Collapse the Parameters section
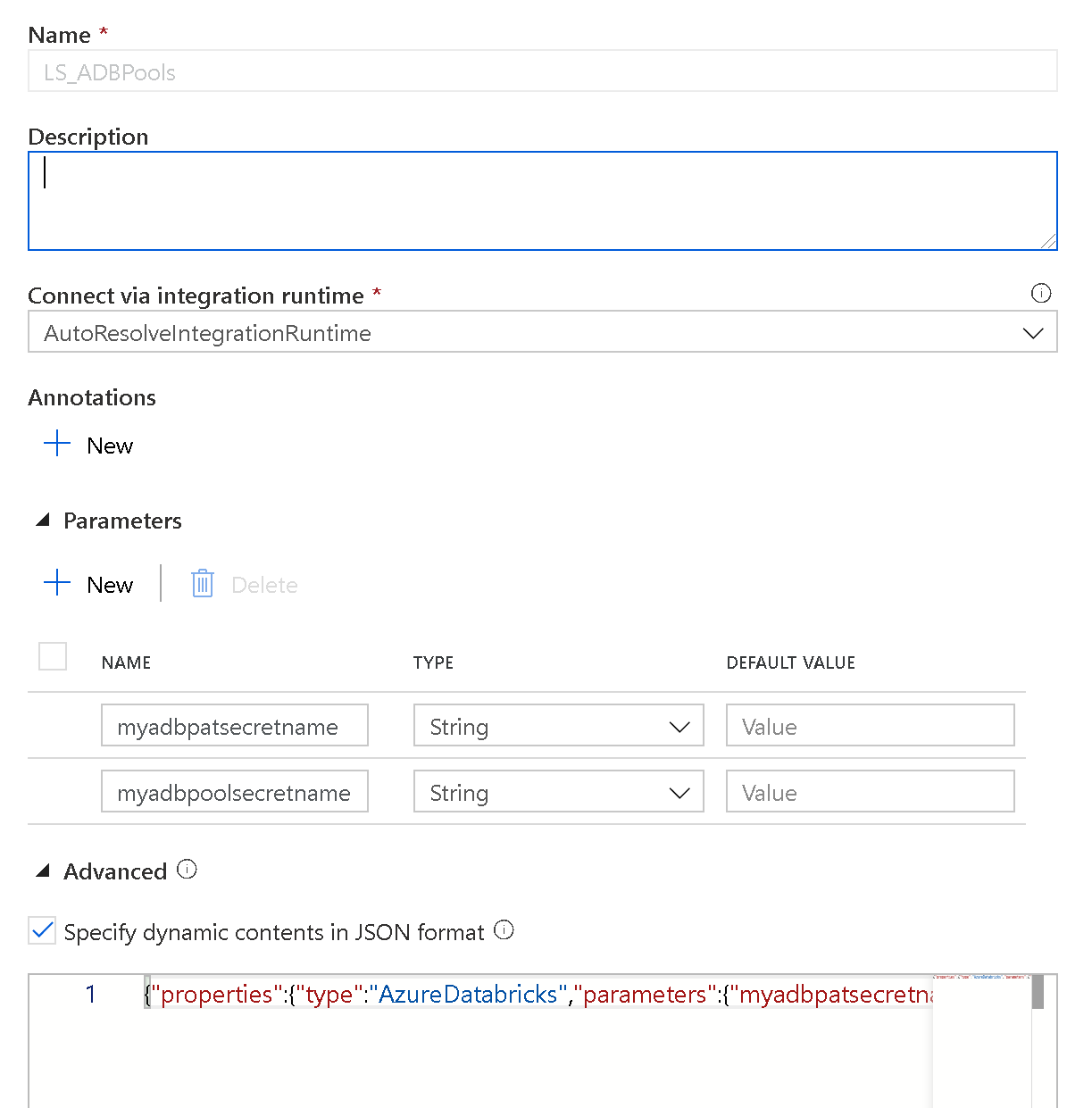 pos(43,519)
